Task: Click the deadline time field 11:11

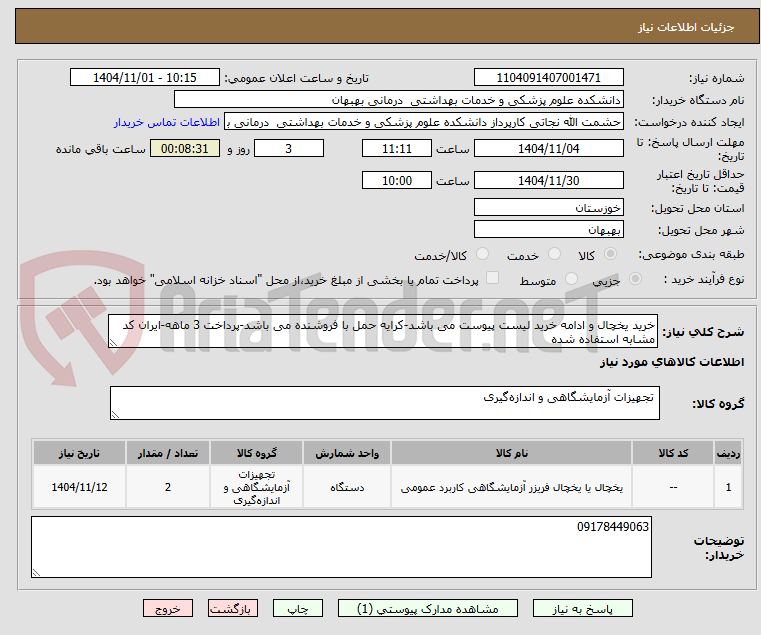Action: [397, 149]
